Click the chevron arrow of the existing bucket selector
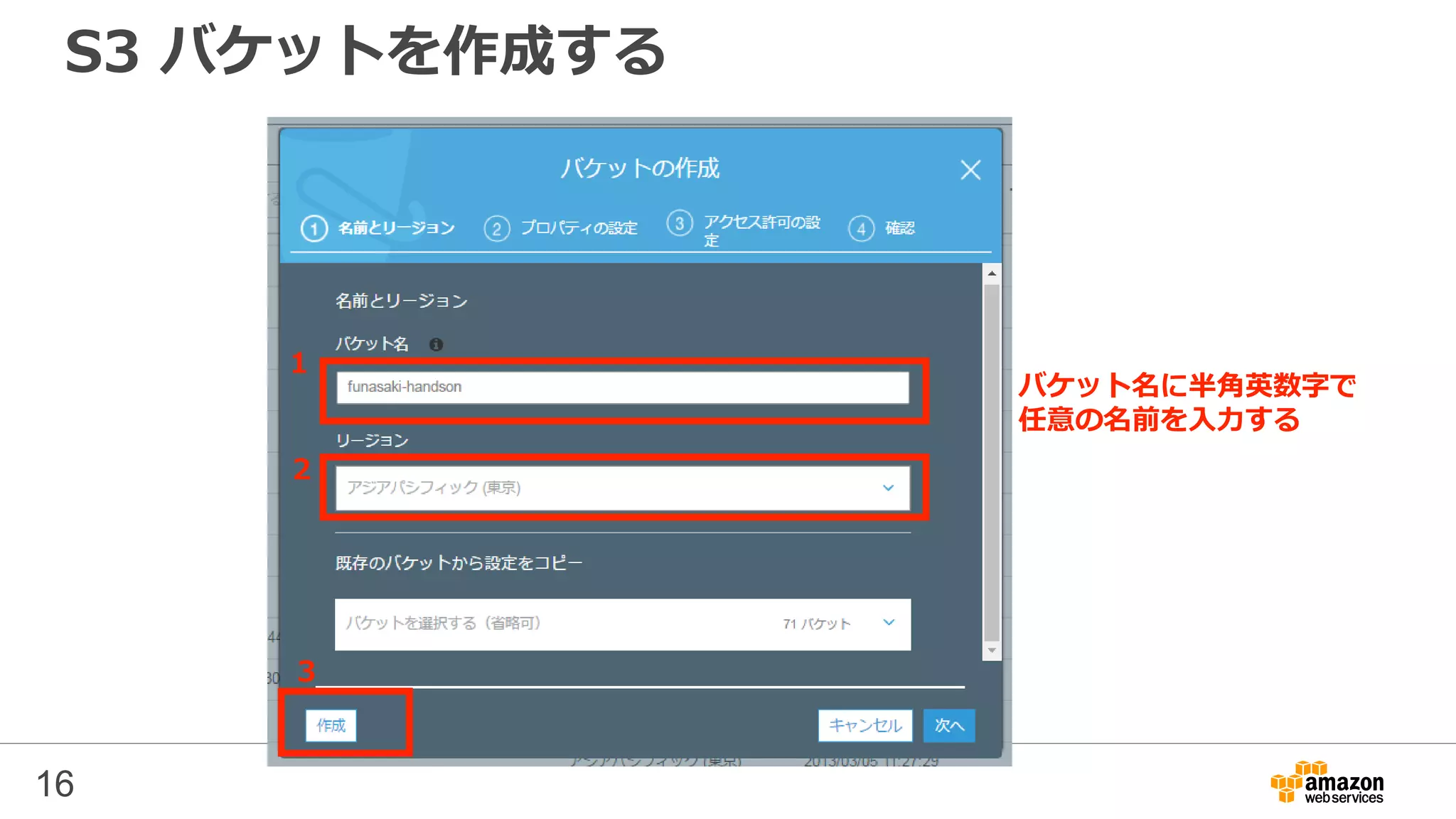The image size is (1456, 819). pyautogui.click(x=889, y=622)
